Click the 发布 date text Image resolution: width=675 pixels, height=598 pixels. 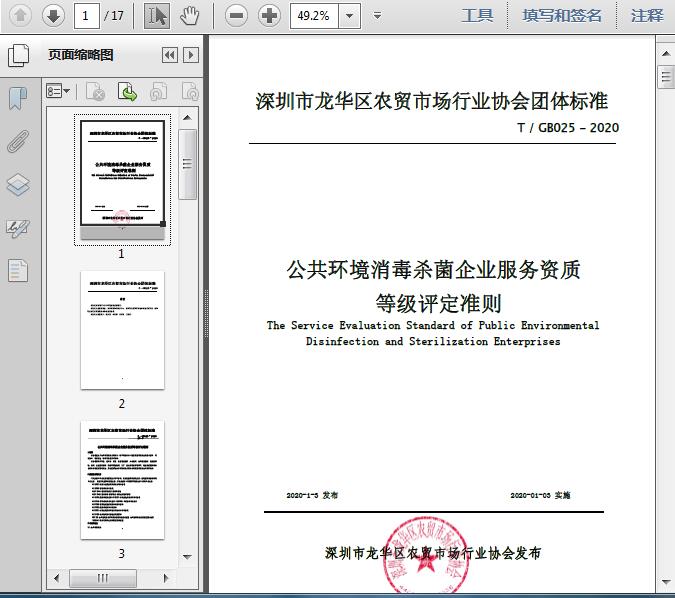[312, 495]
